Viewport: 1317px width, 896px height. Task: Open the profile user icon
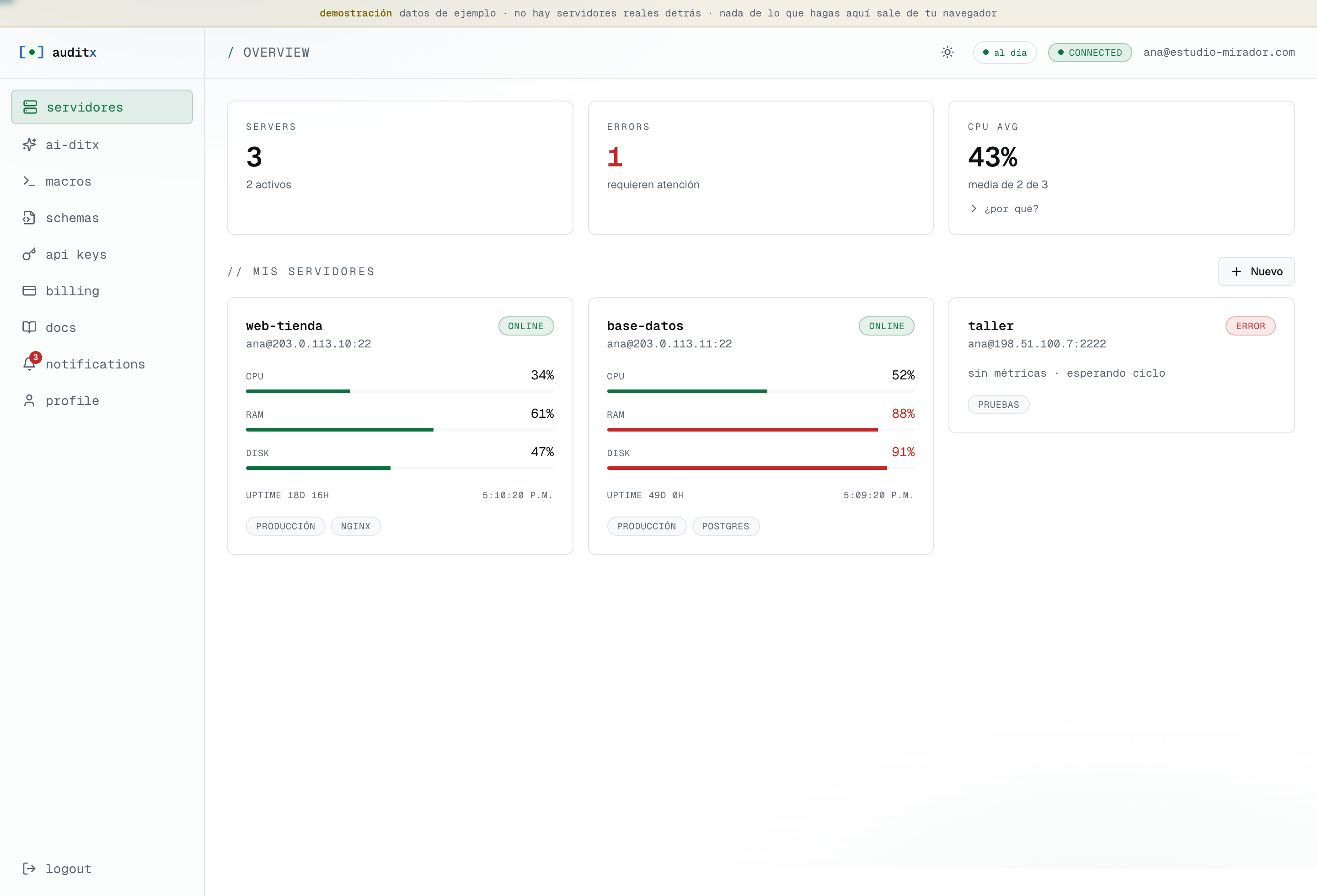pyautogui.click(x=29, y=400)
